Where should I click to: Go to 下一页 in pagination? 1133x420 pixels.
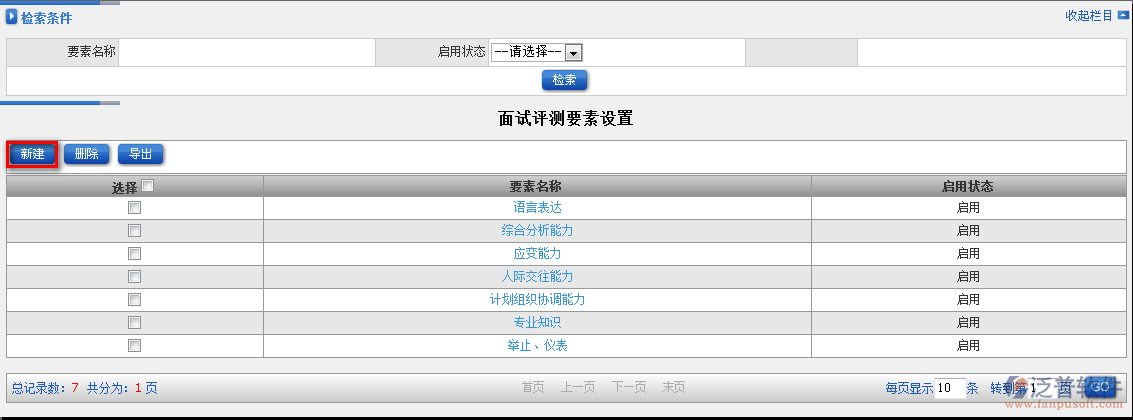[x=629, y=388]
